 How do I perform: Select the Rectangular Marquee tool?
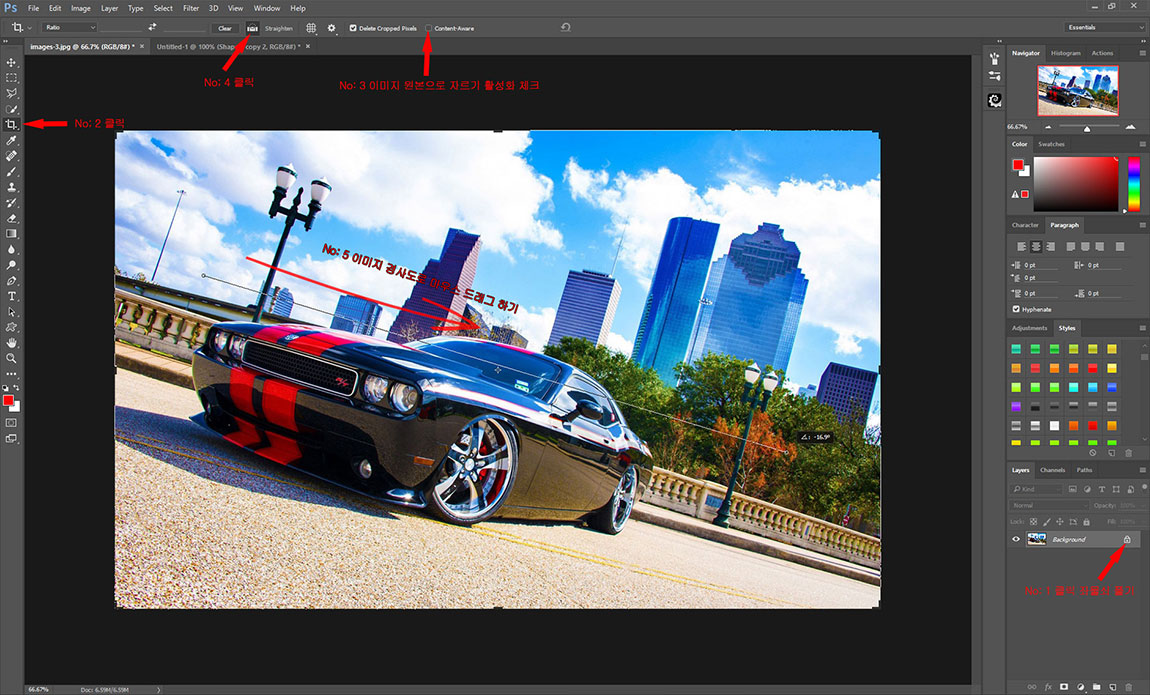tap(11, 78)
